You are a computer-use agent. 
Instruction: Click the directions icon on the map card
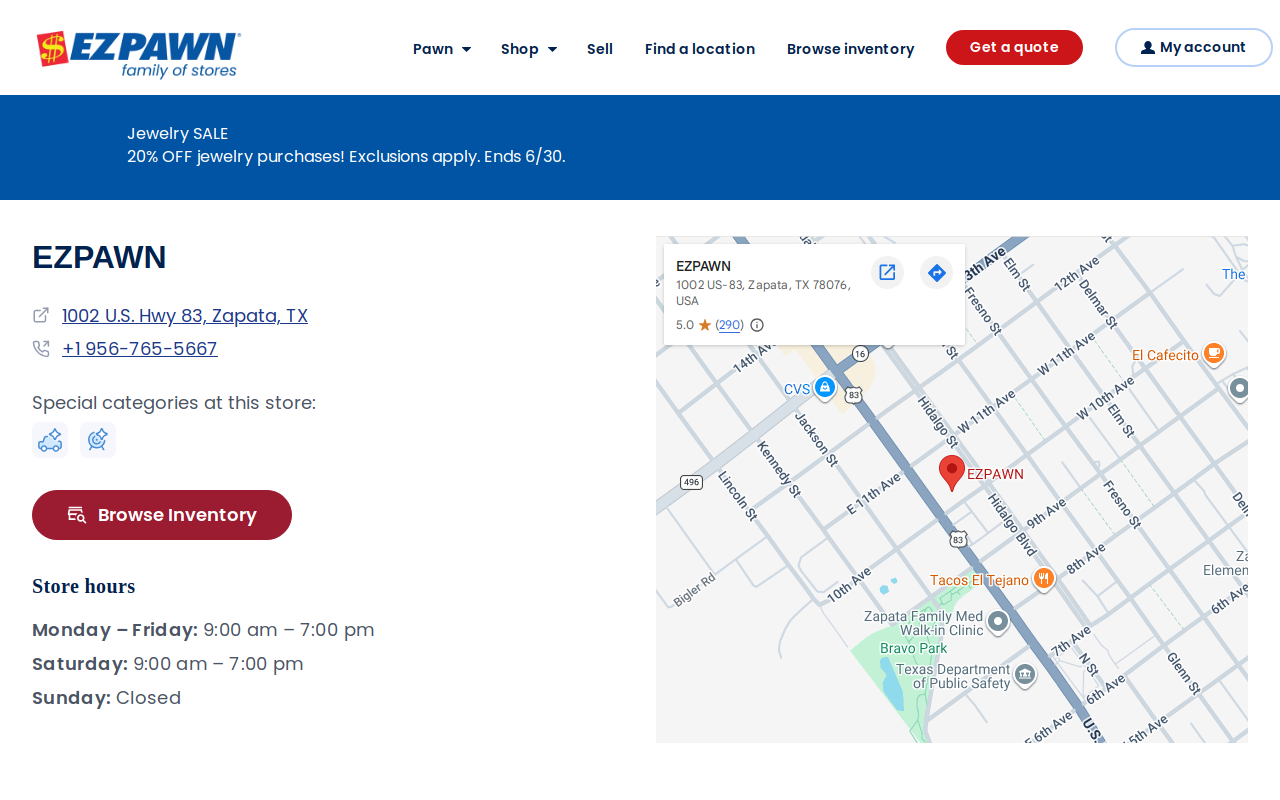coord(936,272)
